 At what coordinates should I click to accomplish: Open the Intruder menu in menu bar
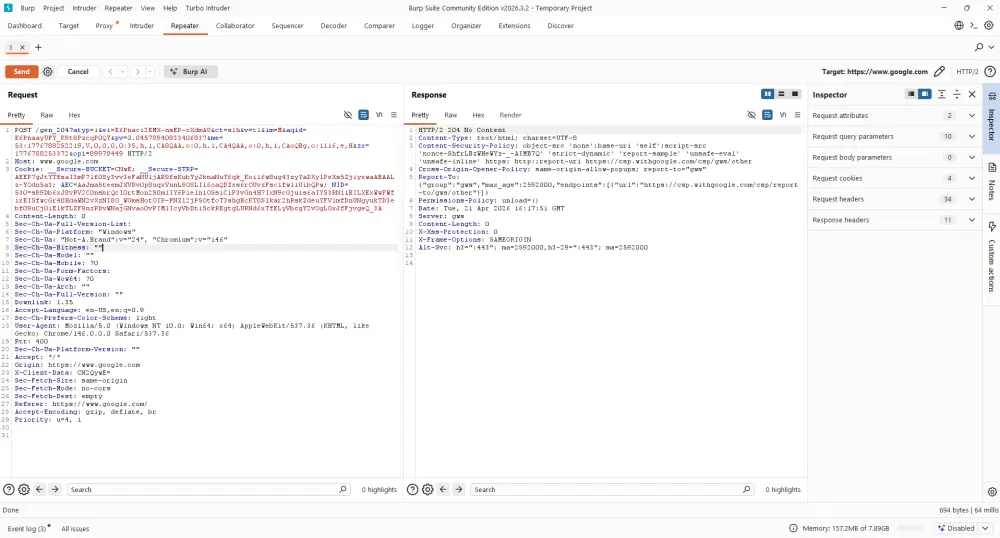84,8
